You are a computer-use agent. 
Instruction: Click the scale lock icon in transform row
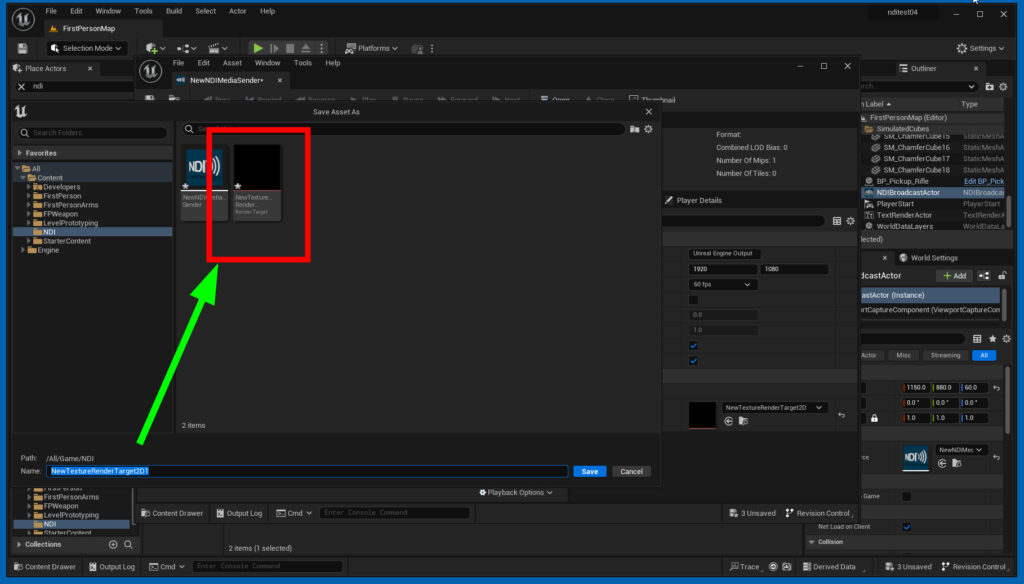pos(874,418)
